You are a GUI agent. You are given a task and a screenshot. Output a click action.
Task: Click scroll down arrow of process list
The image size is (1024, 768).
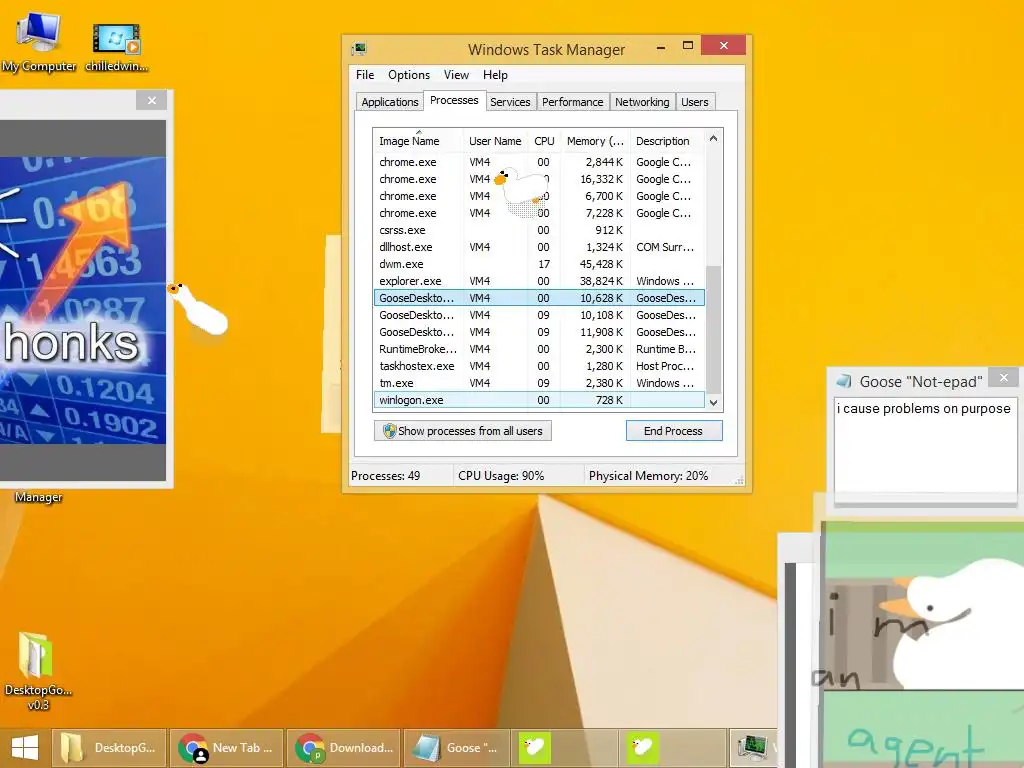[713, 402]
